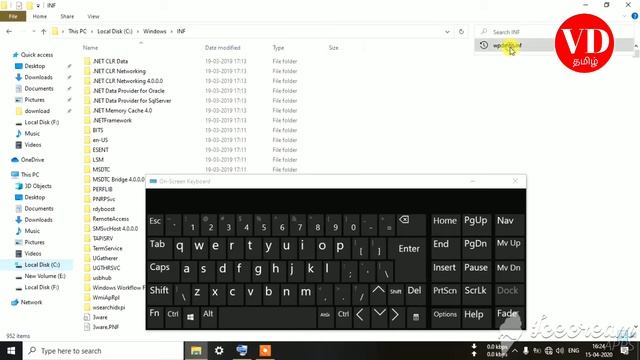Viewport: 640px width, 360px height.
Task: Select the 3ware.PNF file
Action: [x=105, y=327]
